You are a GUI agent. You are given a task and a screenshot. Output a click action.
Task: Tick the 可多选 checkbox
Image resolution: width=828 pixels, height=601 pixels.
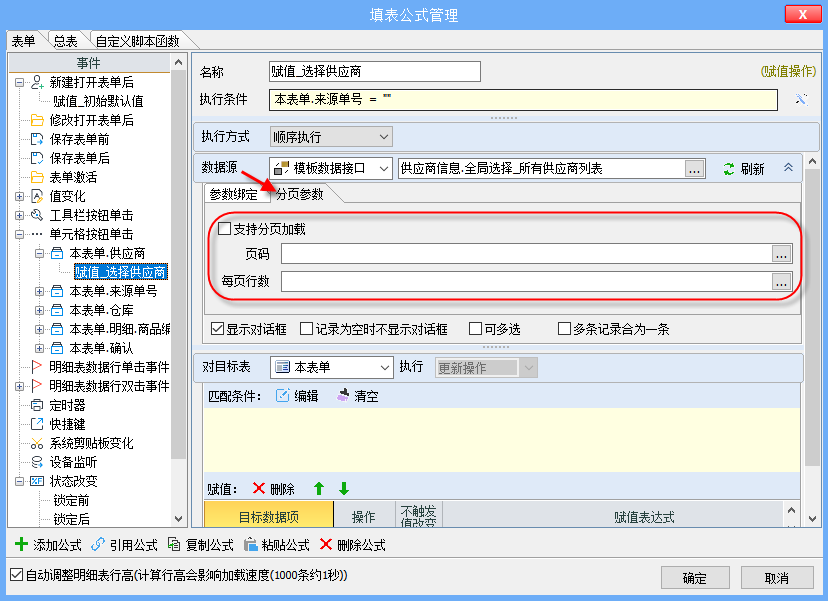(475, 329)
